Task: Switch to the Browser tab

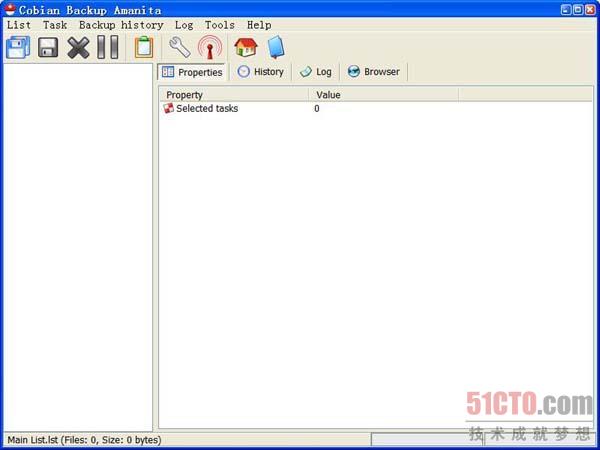Action: point(373,72)
